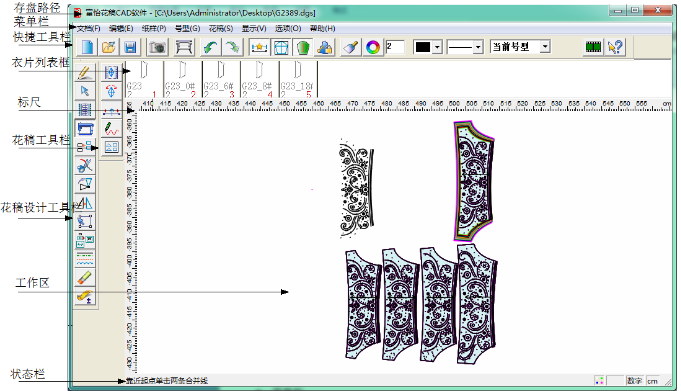Select the G23_6# piece thumbnail
681x391 pixels.
pyautogui.click(x=221, y=79)
